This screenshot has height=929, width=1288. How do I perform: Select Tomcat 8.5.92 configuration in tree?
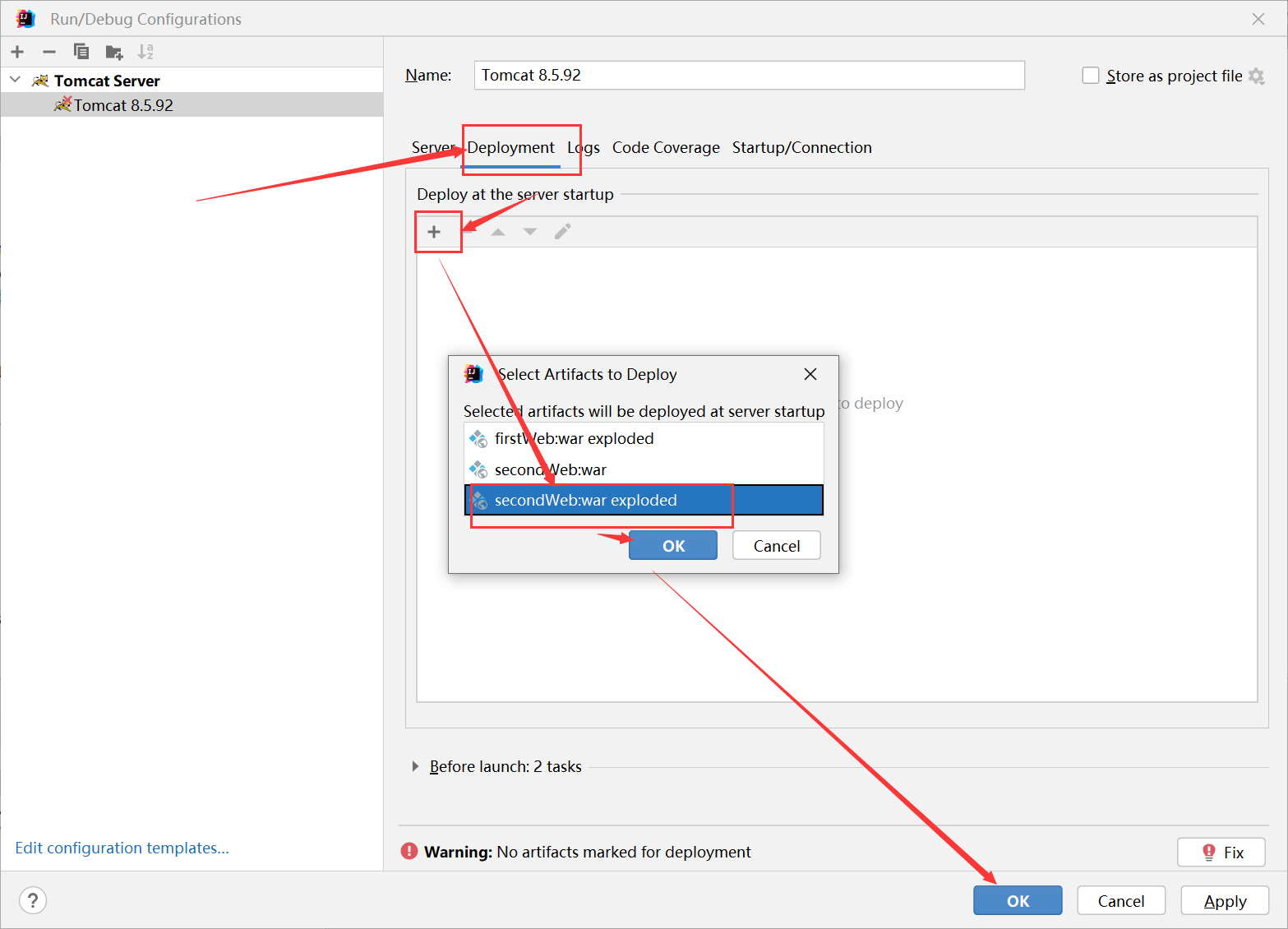(192, 105)
